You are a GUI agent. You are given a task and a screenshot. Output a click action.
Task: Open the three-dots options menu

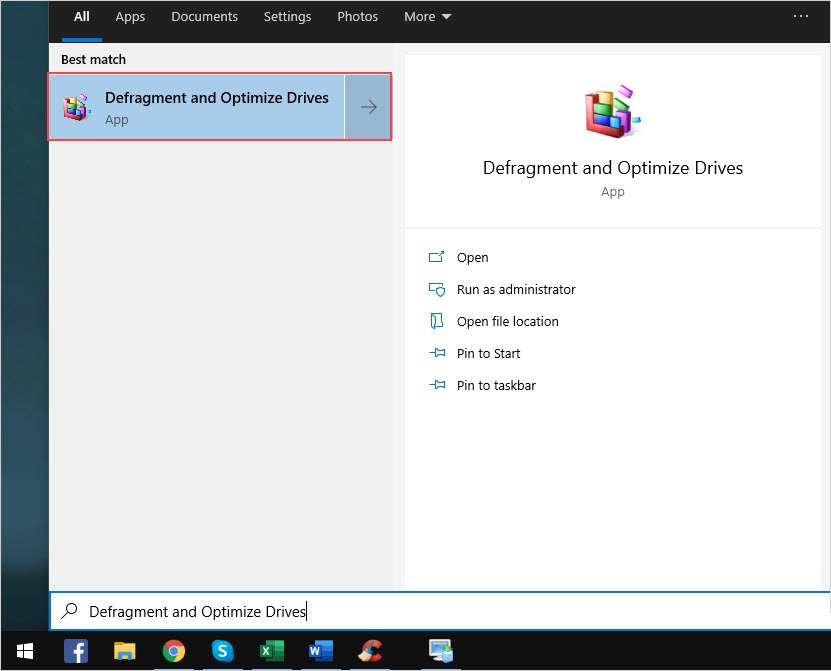[800, 17]
